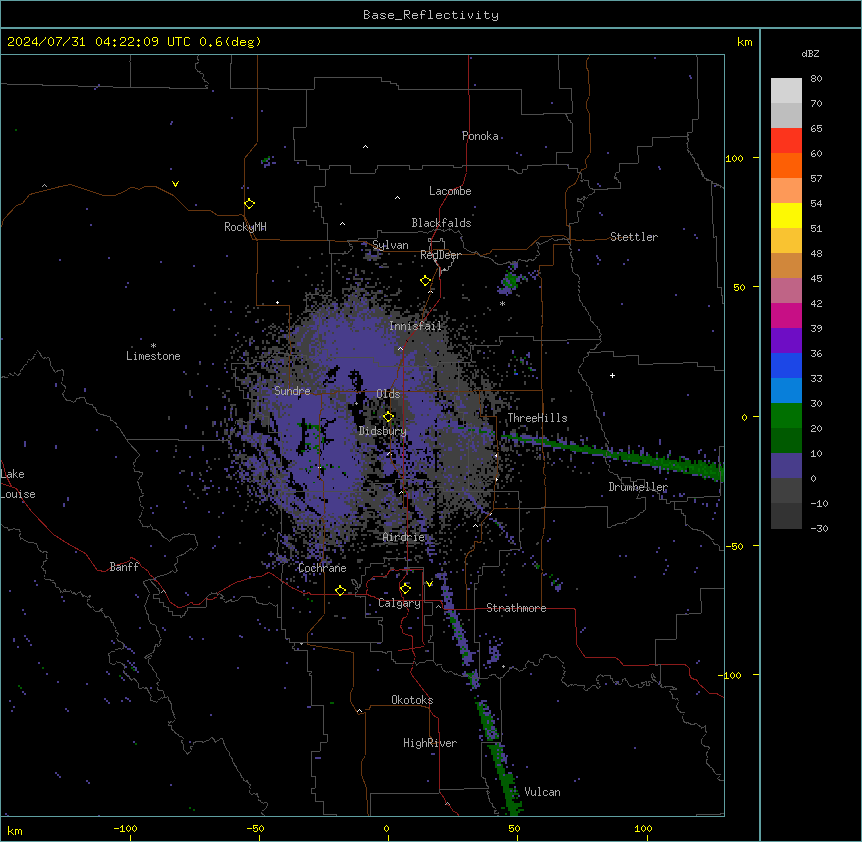Image resolution: width=862 pixels, height=842 pixels.
Task: Select the HighRiver label
Action: click(430, 743)
